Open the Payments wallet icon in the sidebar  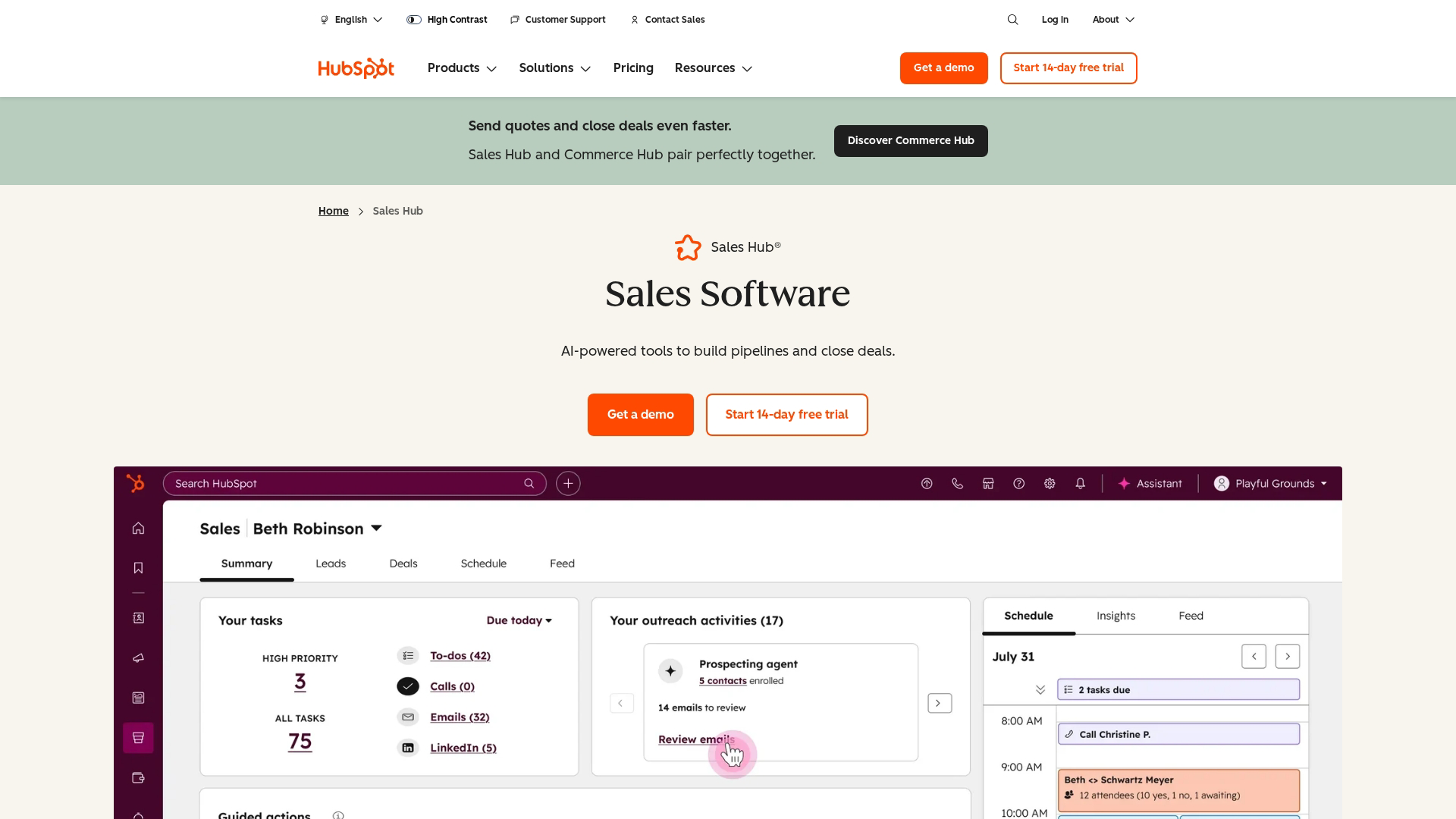click(138, 777)
